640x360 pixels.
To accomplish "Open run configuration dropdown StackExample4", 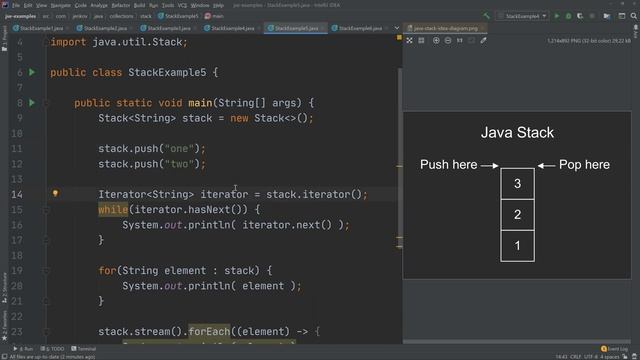I will (523, 16).
